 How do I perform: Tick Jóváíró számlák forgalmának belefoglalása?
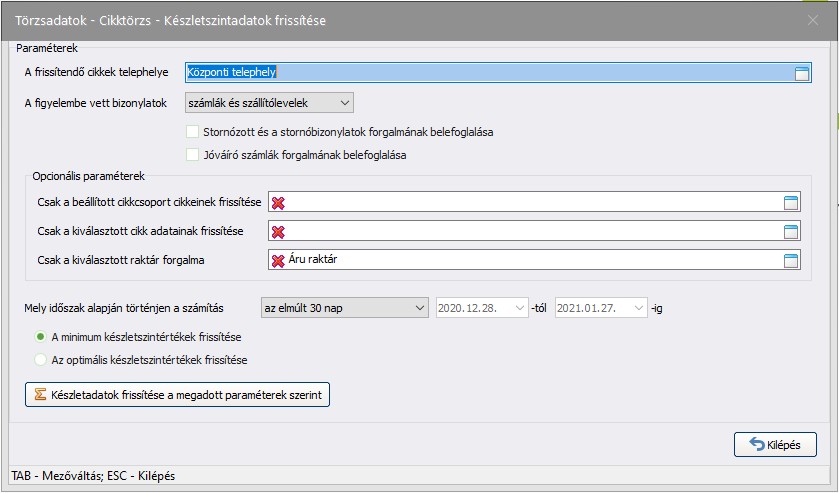[x=193, y=155]
